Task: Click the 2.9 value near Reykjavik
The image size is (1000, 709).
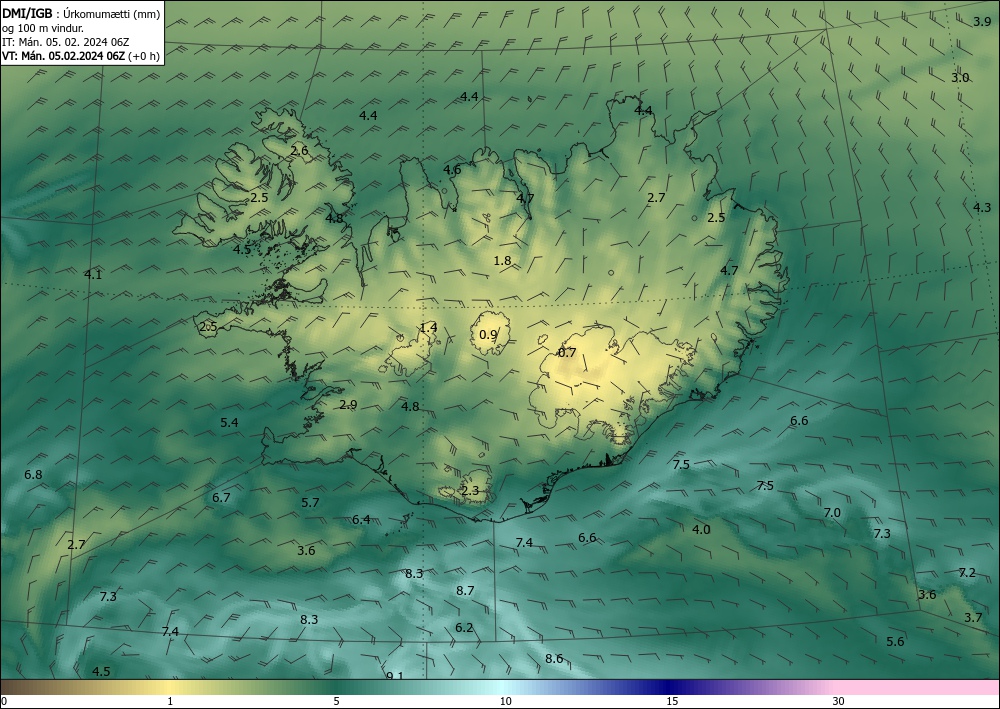Action: tap(348, 404)
